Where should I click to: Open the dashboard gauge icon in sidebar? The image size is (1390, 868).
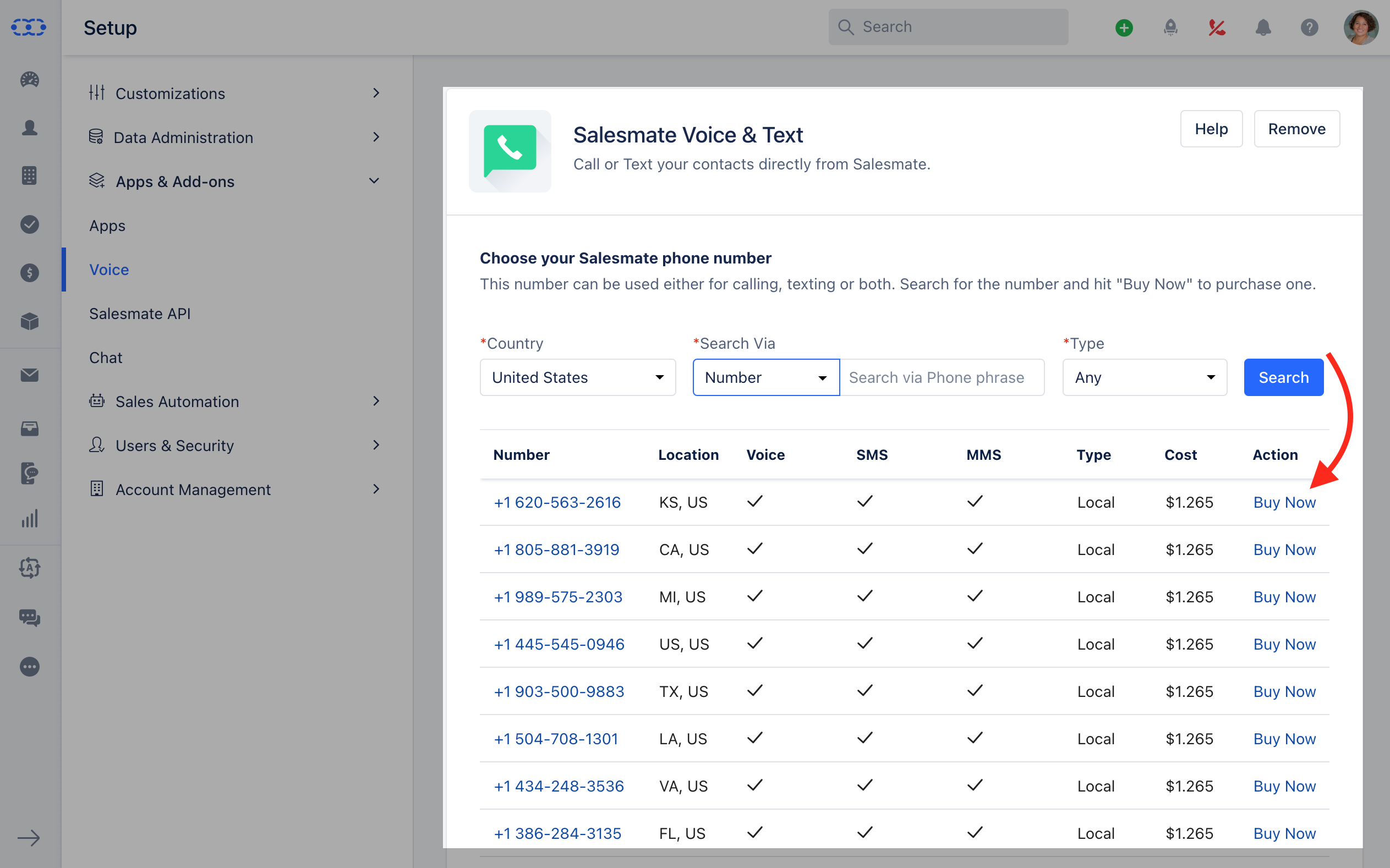(29, 79)
